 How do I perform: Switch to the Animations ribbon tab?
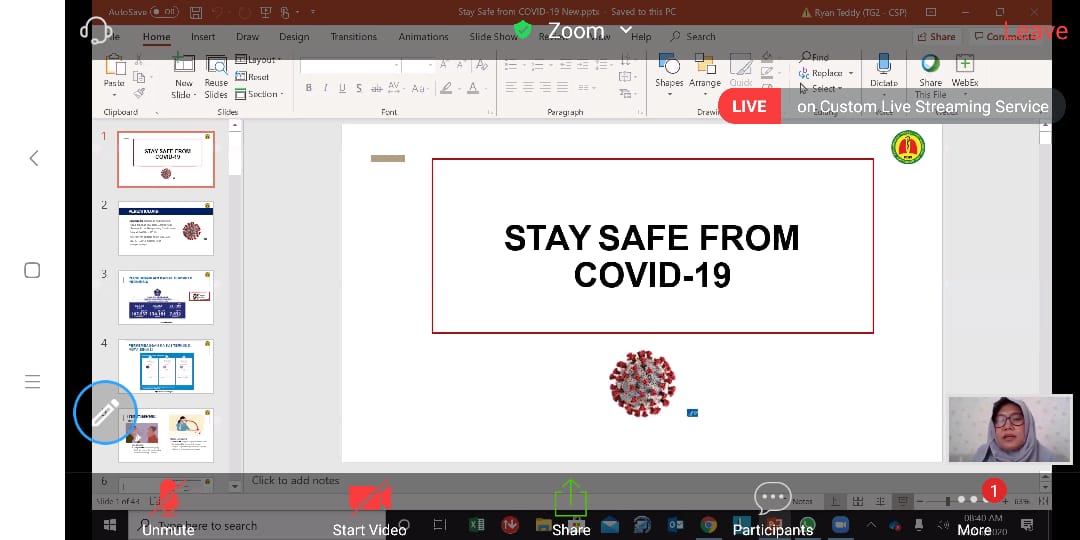click(423, 37)
